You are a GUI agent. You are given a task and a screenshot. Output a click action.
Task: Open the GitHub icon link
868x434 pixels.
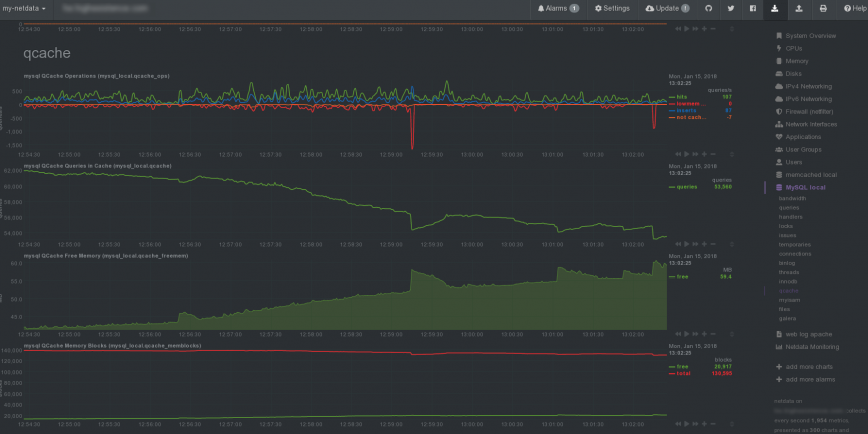coord(707,8)
